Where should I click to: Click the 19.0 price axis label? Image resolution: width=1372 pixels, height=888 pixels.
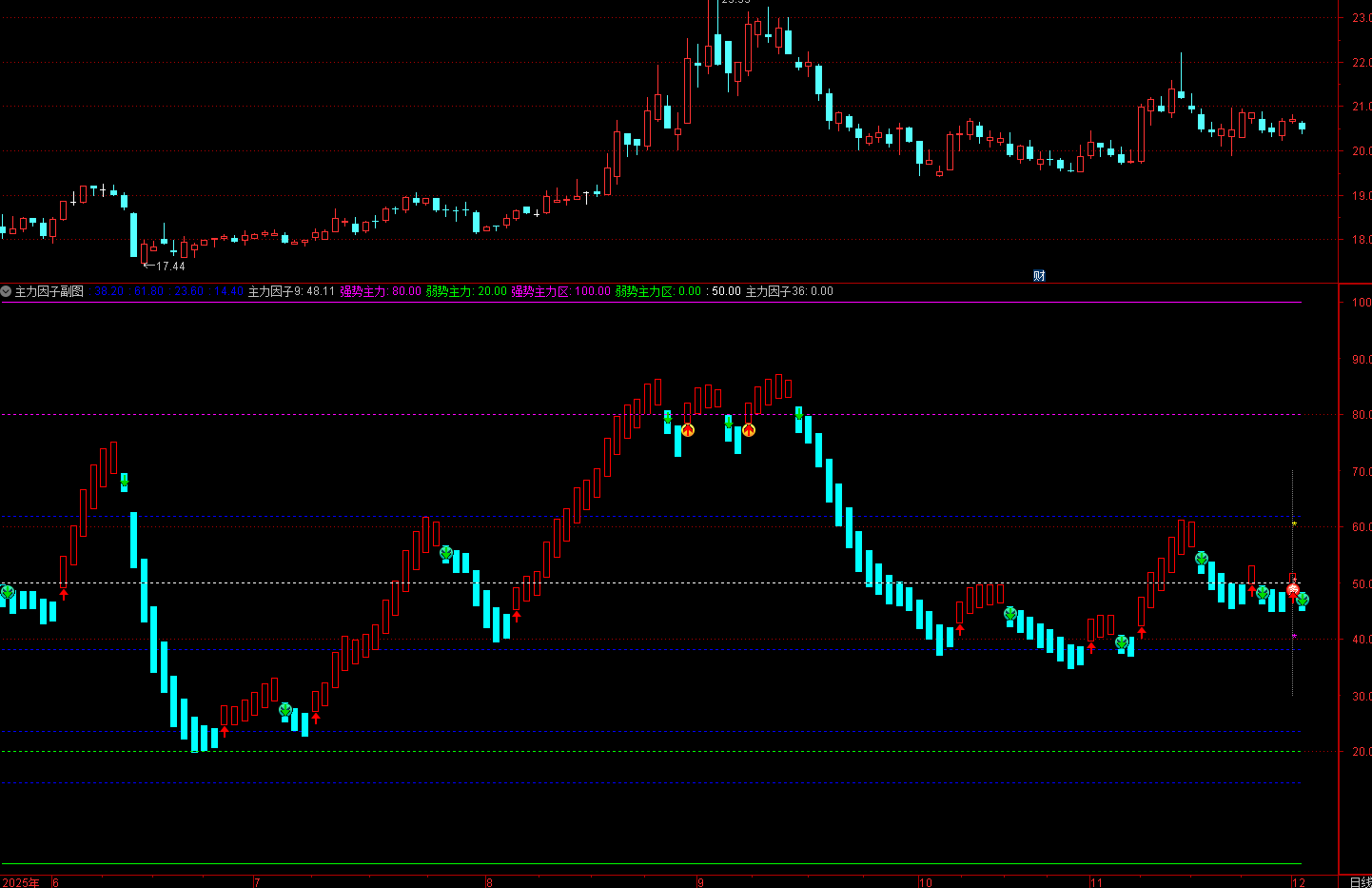[1362, 196]
